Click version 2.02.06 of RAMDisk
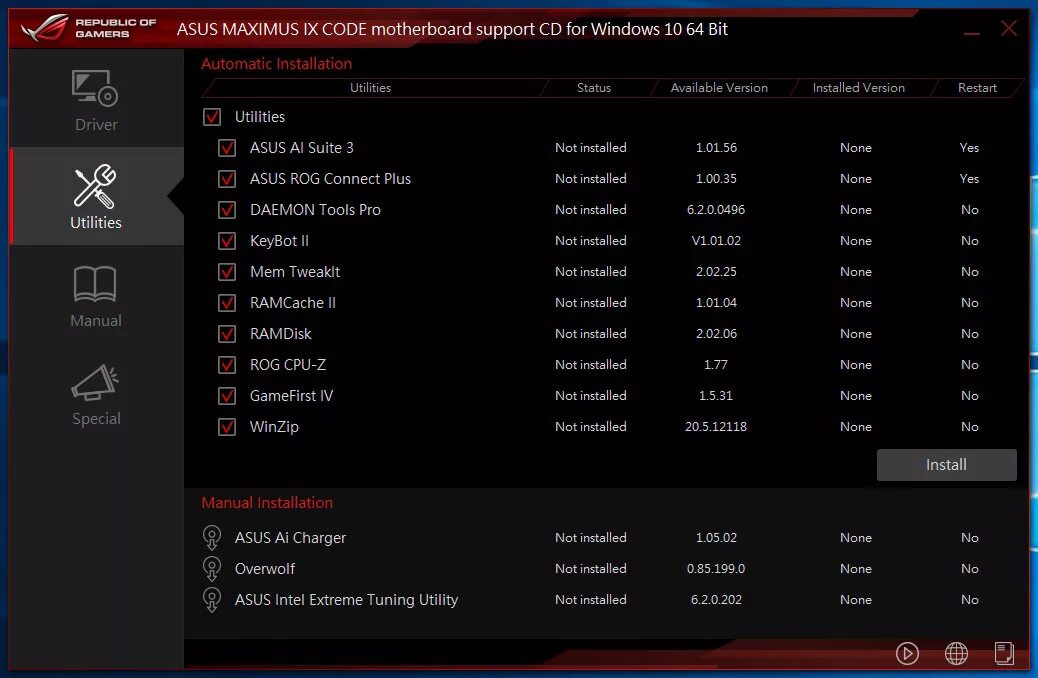This screenshot has width=1038, height=678. pyautogui.click(x=716, y=334)
